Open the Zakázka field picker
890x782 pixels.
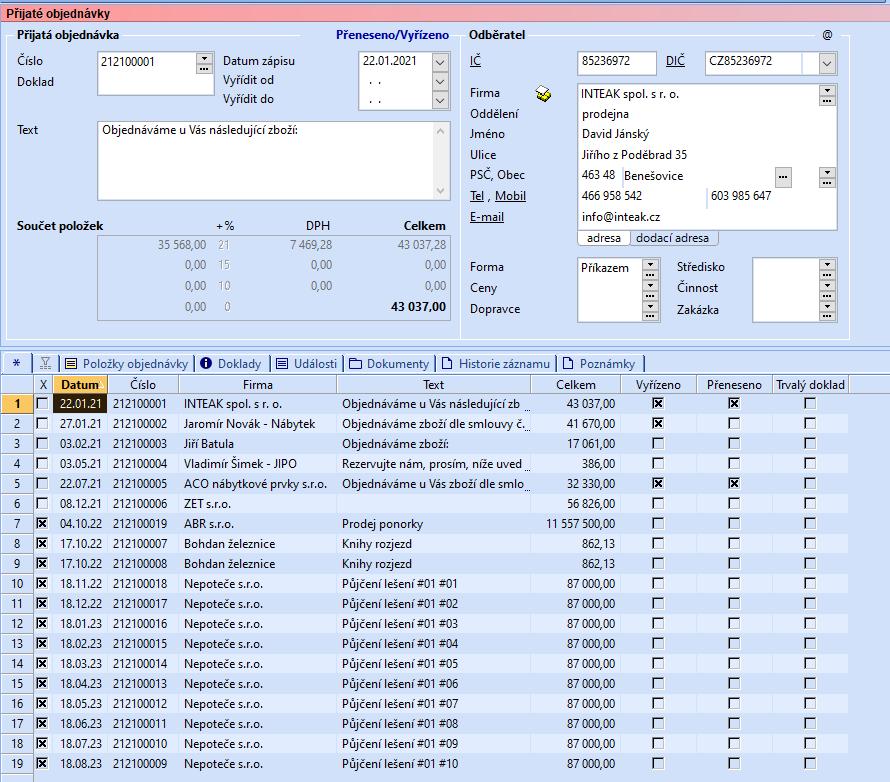(x=827, y=310)
